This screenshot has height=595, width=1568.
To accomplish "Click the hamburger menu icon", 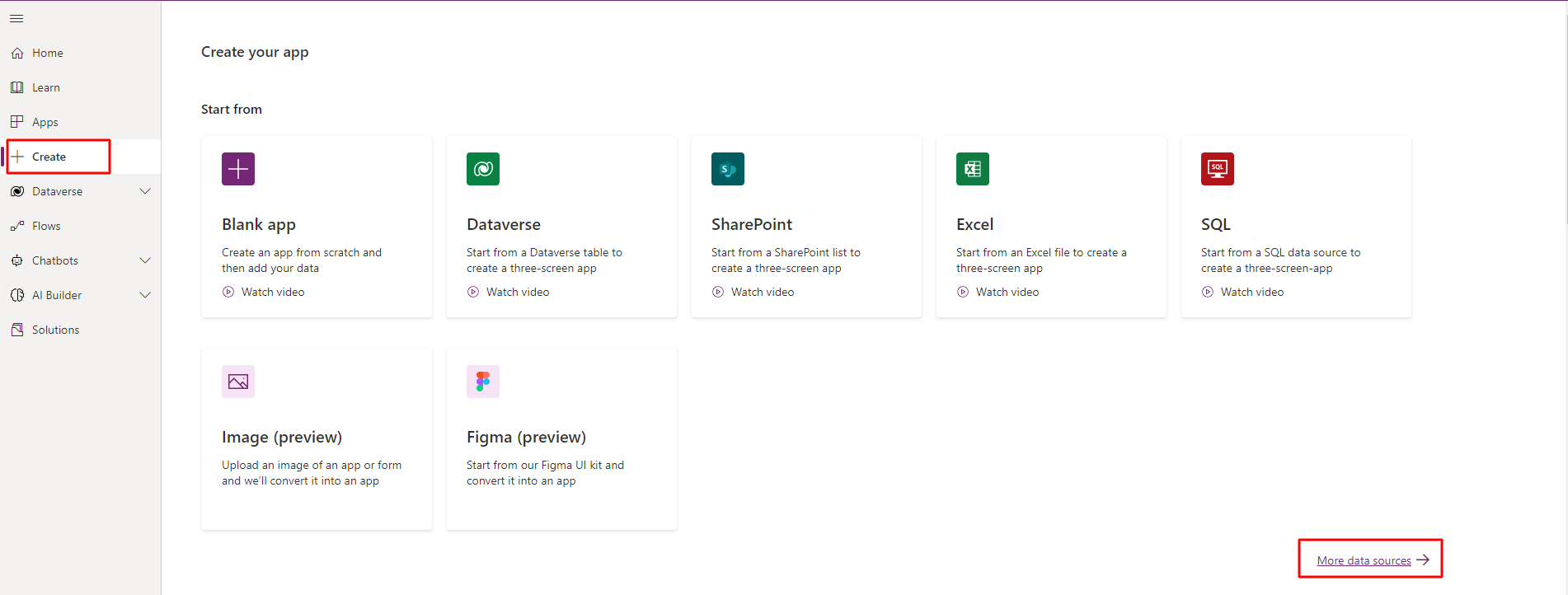I will point(16,18).
